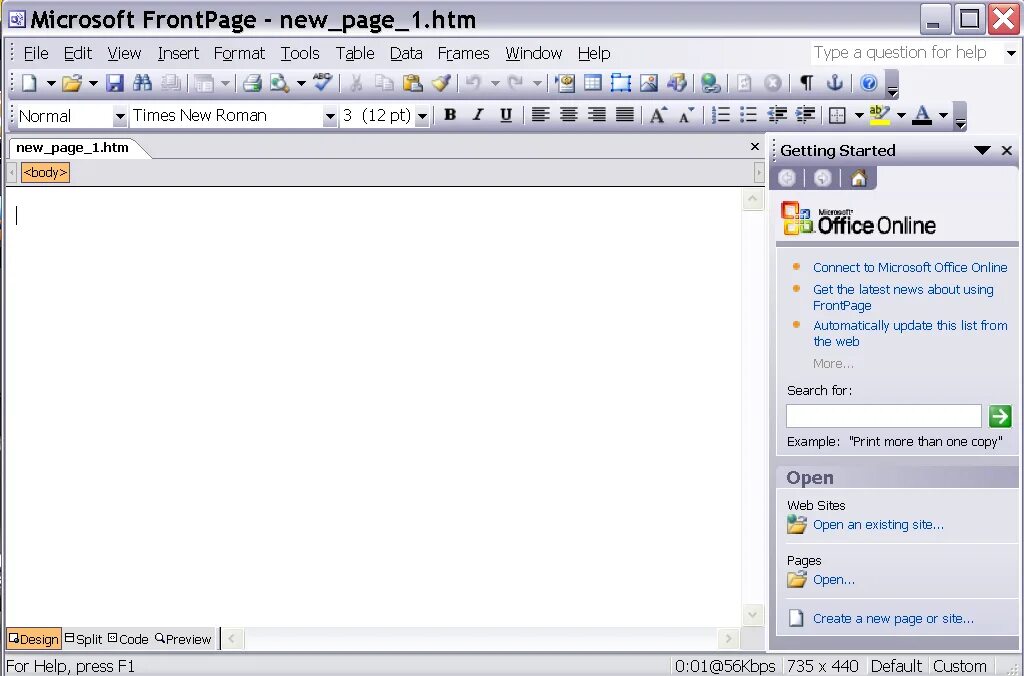Click the Open folder toolbar icon

coord(72,83)
